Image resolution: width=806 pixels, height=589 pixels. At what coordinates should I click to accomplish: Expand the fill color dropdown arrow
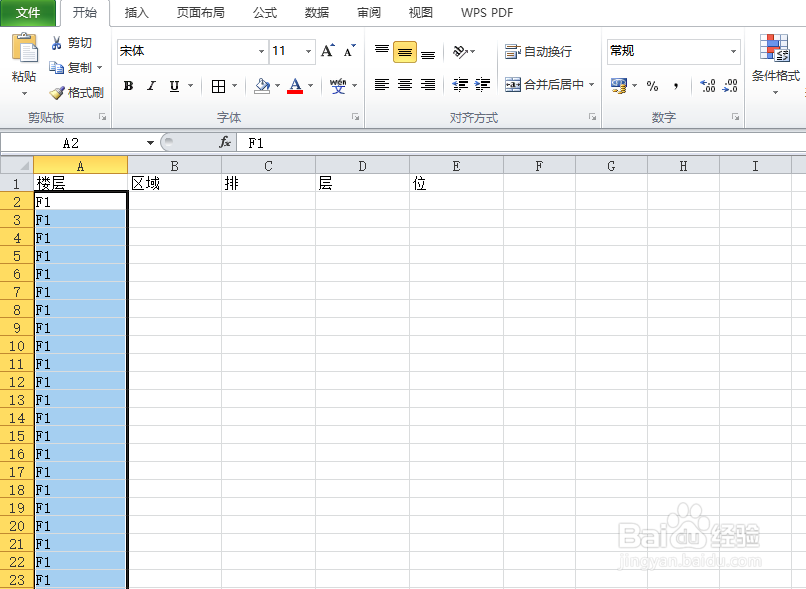278,86
